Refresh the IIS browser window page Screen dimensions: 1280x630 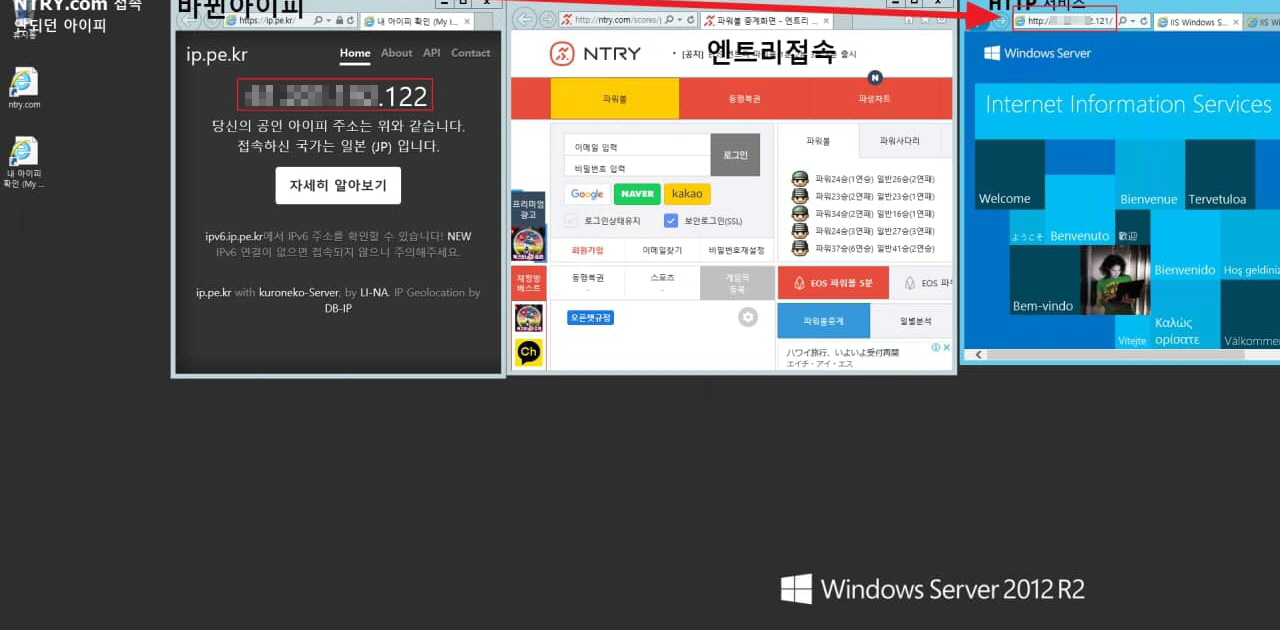(x=1144, y=21)
